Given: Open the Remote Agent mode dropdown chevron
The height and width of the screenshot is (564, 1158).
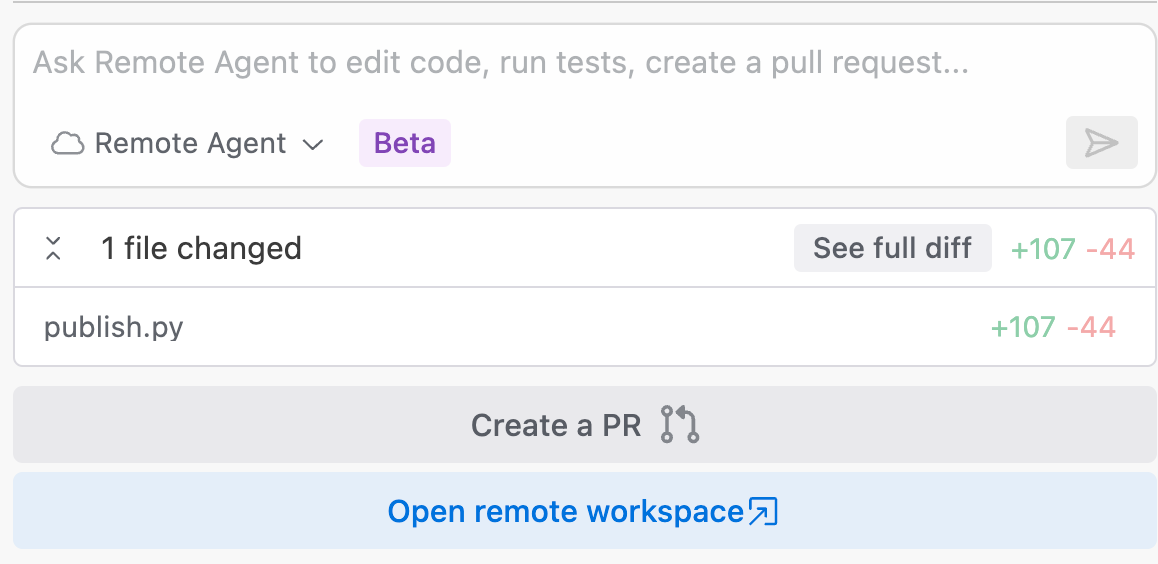Looking at the screenshot, I should [x=313, y=144].
